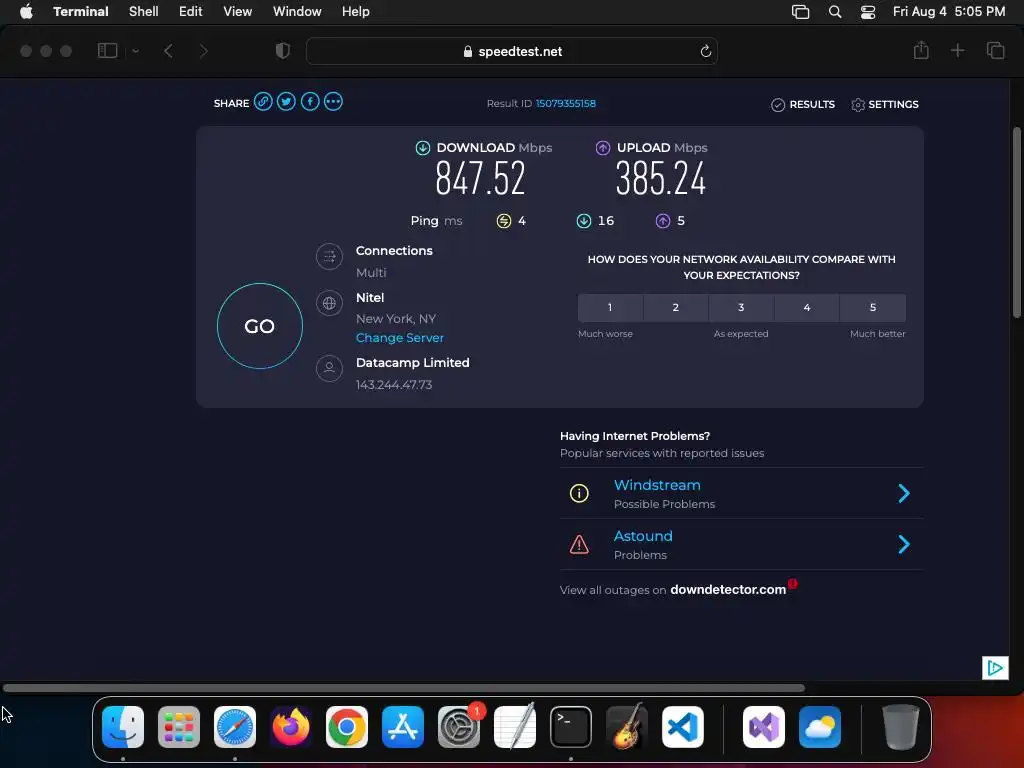Copy the share link icon
This screenshot has width=1024, height=768.
coord(263,102)
